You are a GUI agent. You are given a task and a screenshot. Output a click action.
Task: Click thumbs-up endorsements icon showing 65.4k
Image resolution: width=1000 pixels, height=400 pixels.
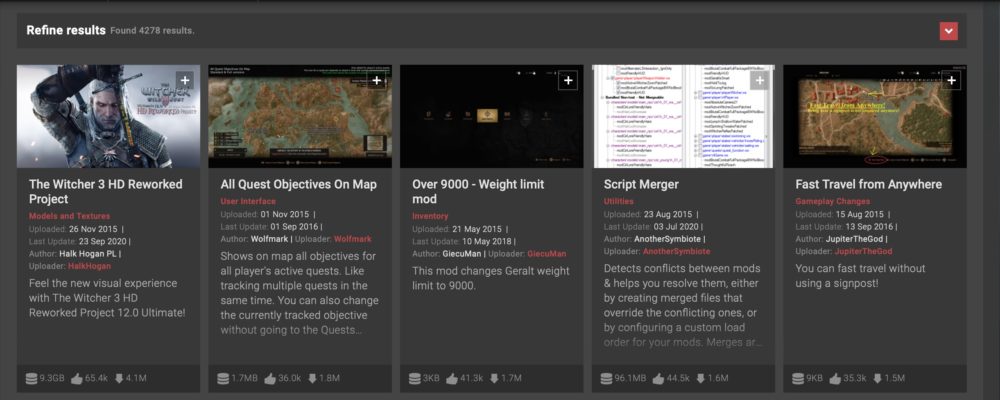coord(77,379)
